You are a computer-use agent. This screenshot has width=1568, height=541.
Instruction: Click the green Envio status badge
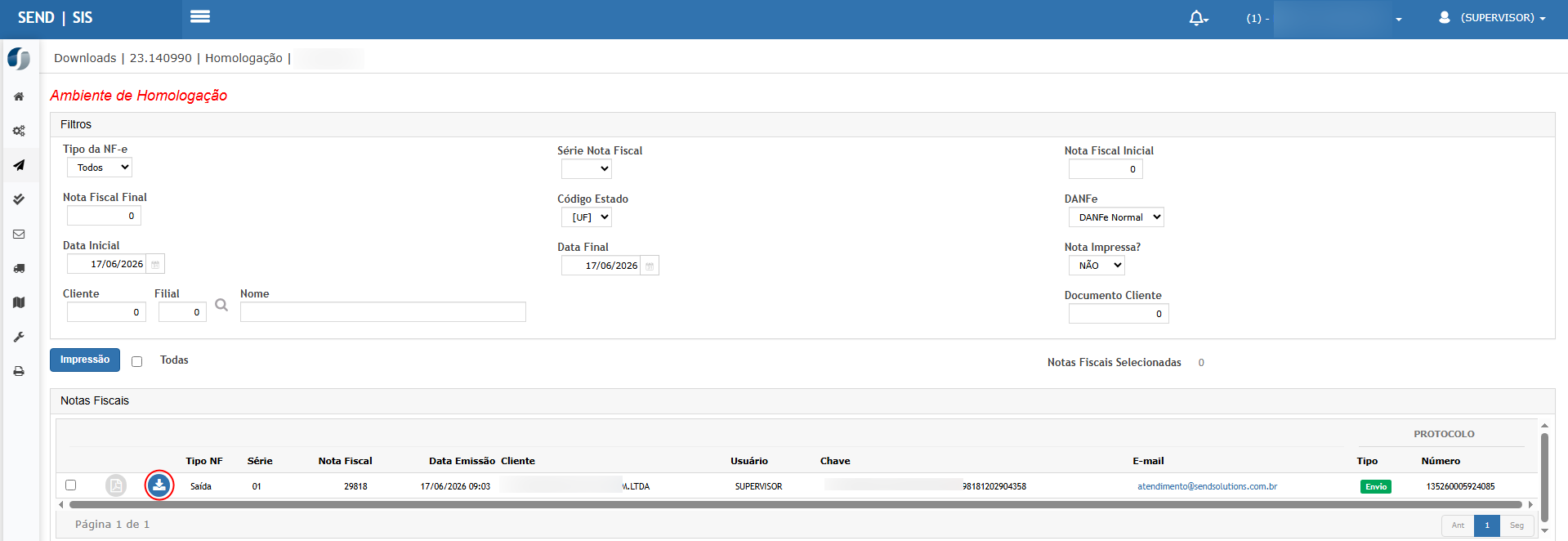click(1376, 486)
